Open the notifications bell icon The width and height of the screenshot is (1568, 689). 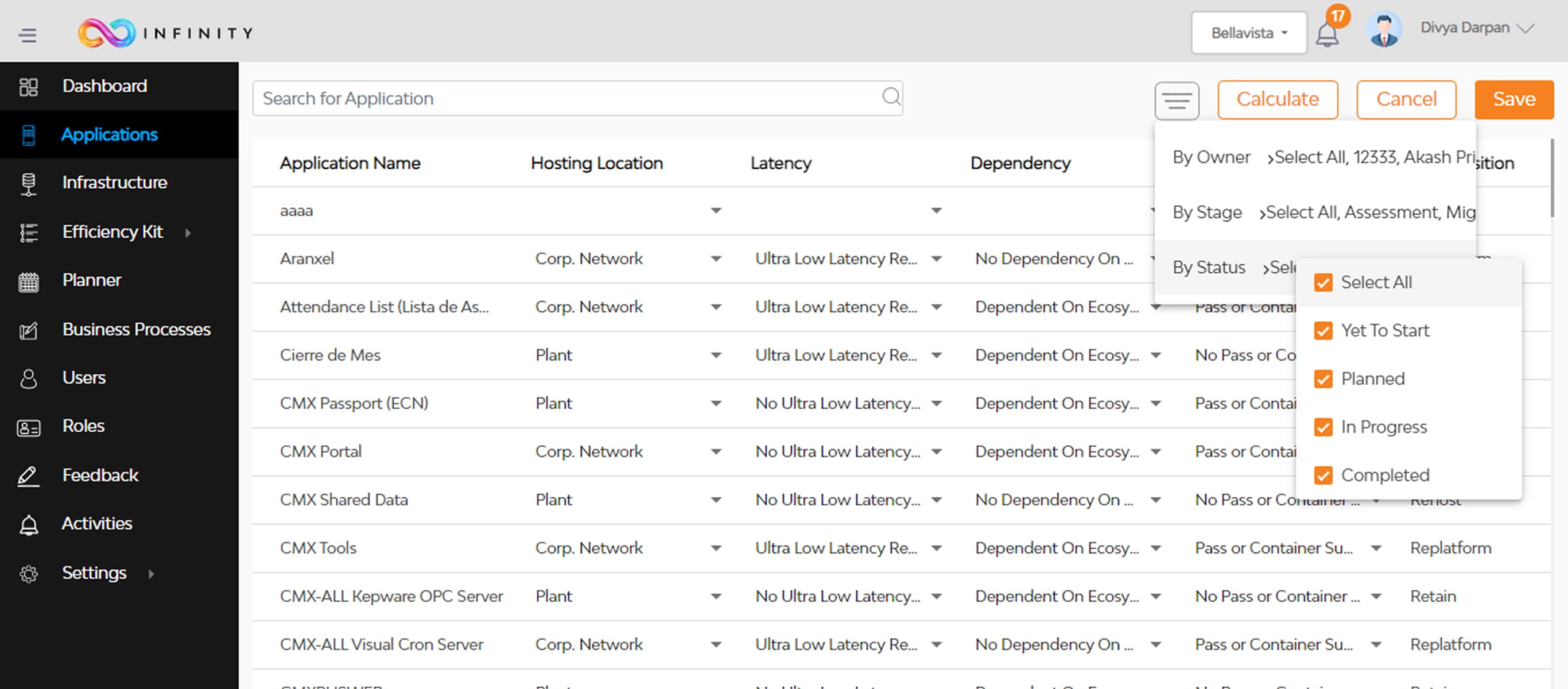coord(1326,34)
